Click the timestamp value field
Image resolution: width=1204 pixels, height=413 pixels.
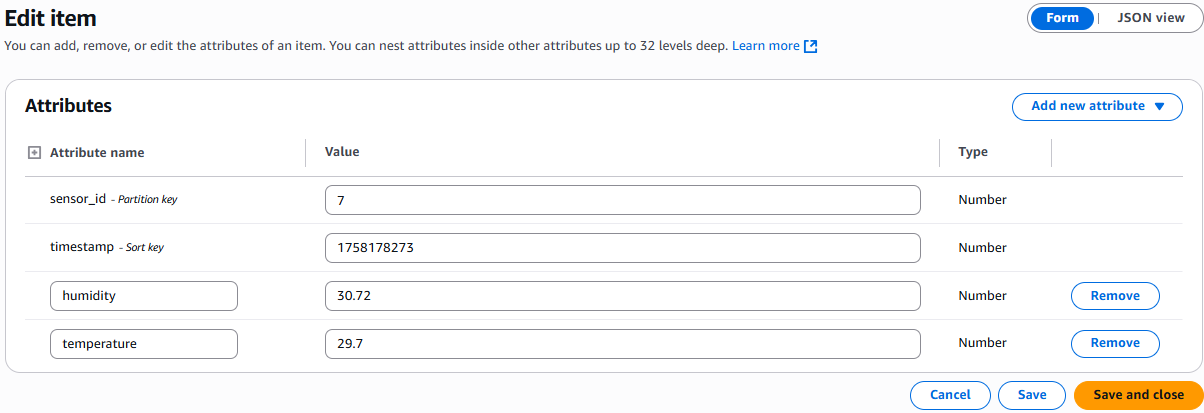click(622, 248)
